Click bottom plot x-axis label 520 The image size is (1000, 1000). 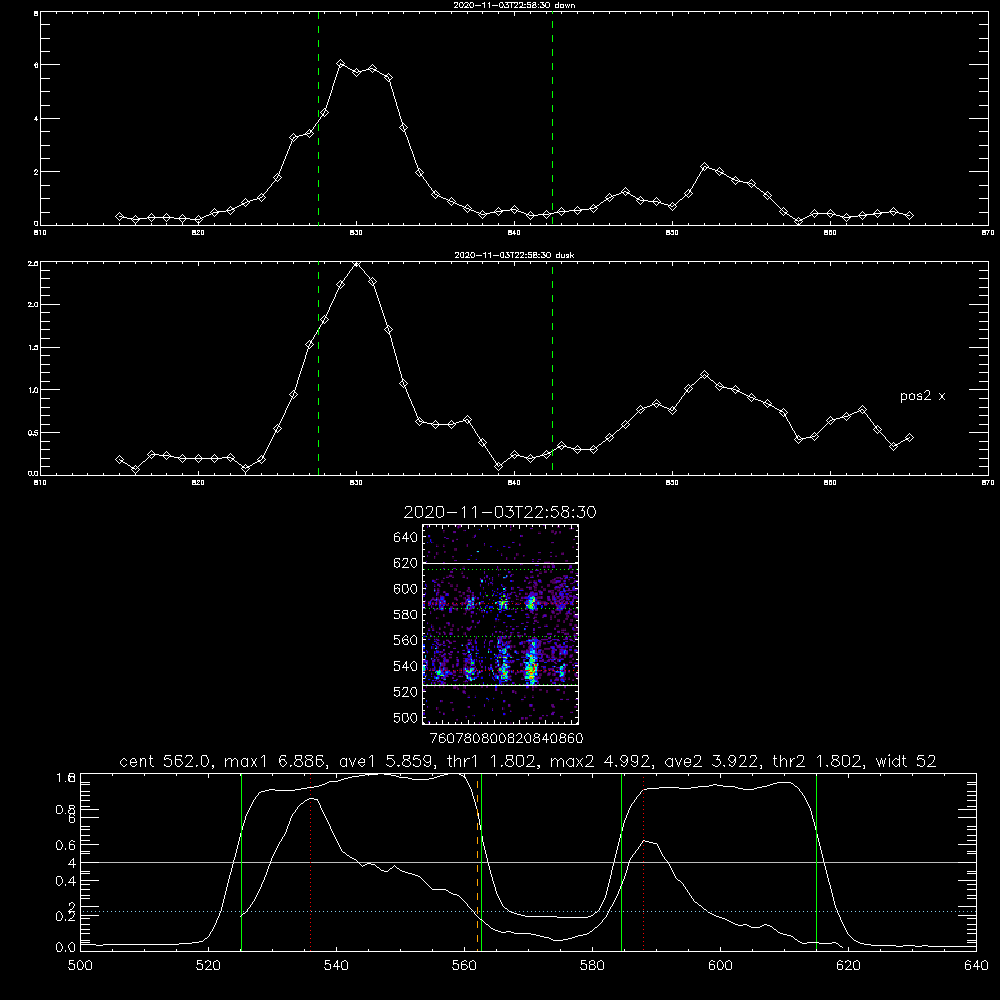[x=209, y=966]
